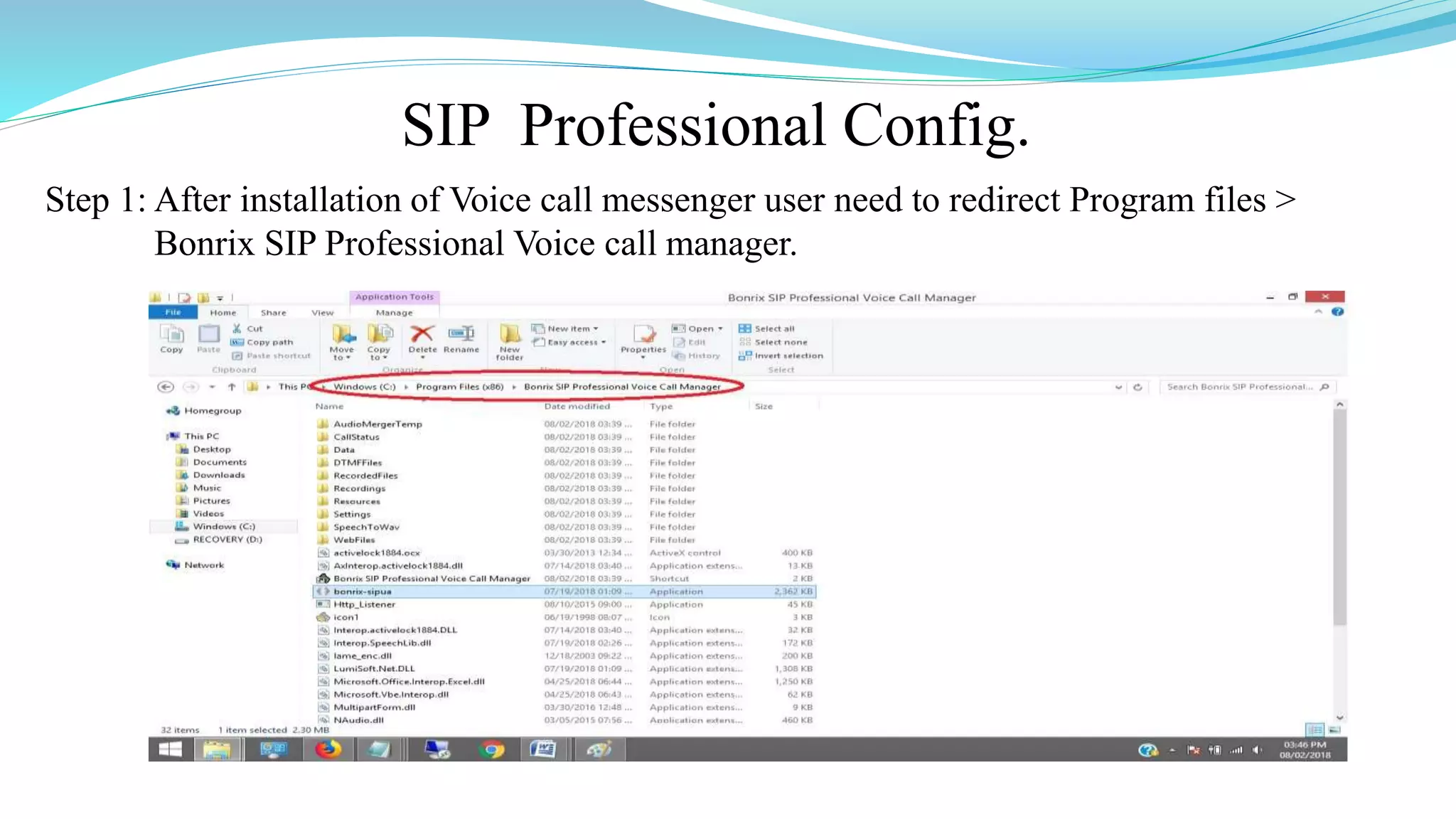Image resolution: width=1456 pixels, height=819 pixels.
Task: Click Program Files (x86) in address bar
Action: [x=459, y=387]
